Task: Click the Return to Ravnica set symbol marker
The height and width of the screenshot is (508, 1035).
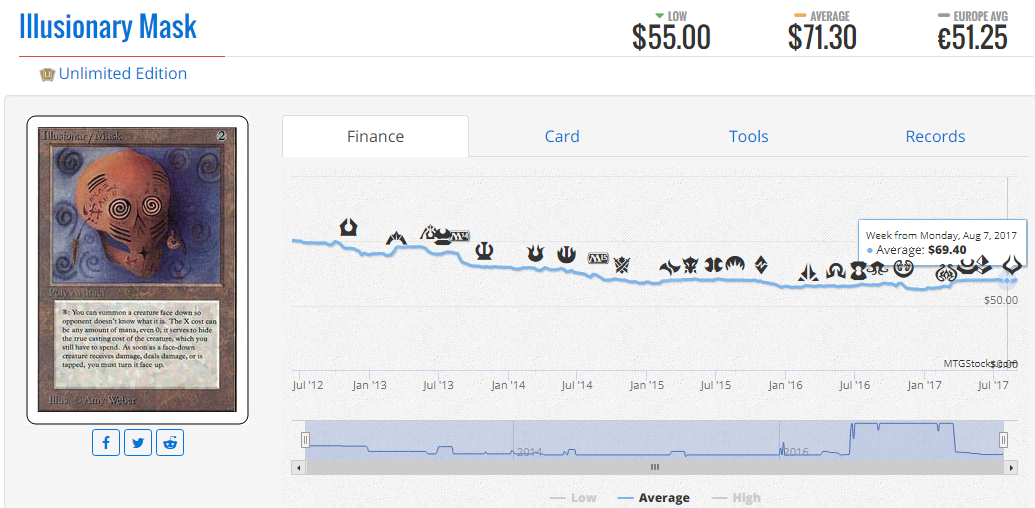Action: click(x=349, y=228)
